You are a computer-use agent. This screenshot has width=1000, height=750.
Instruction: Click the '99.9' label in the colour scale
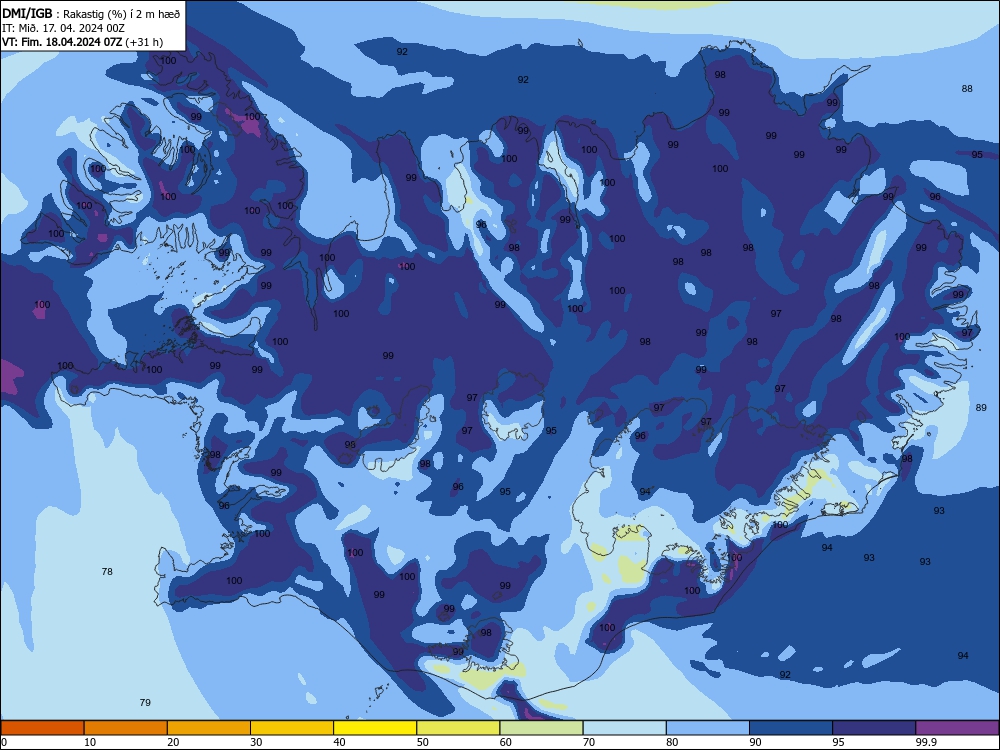(926, 742)
